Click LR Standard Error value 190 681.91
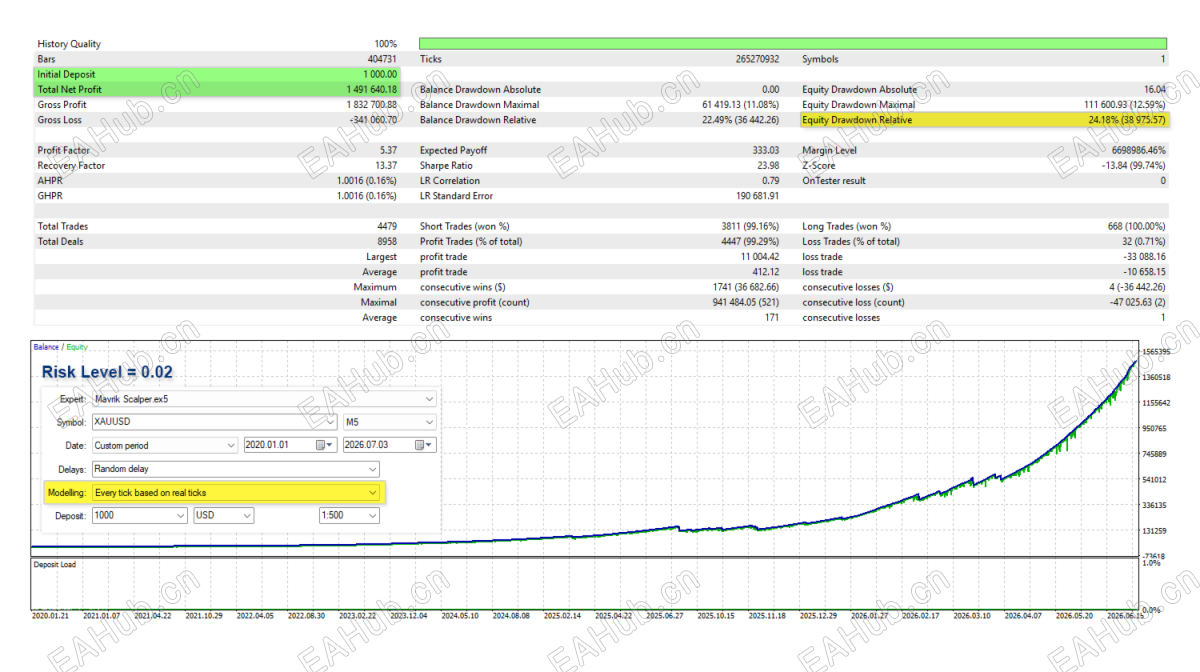This screenshot has width=1200, height=672. click(757, 196)
